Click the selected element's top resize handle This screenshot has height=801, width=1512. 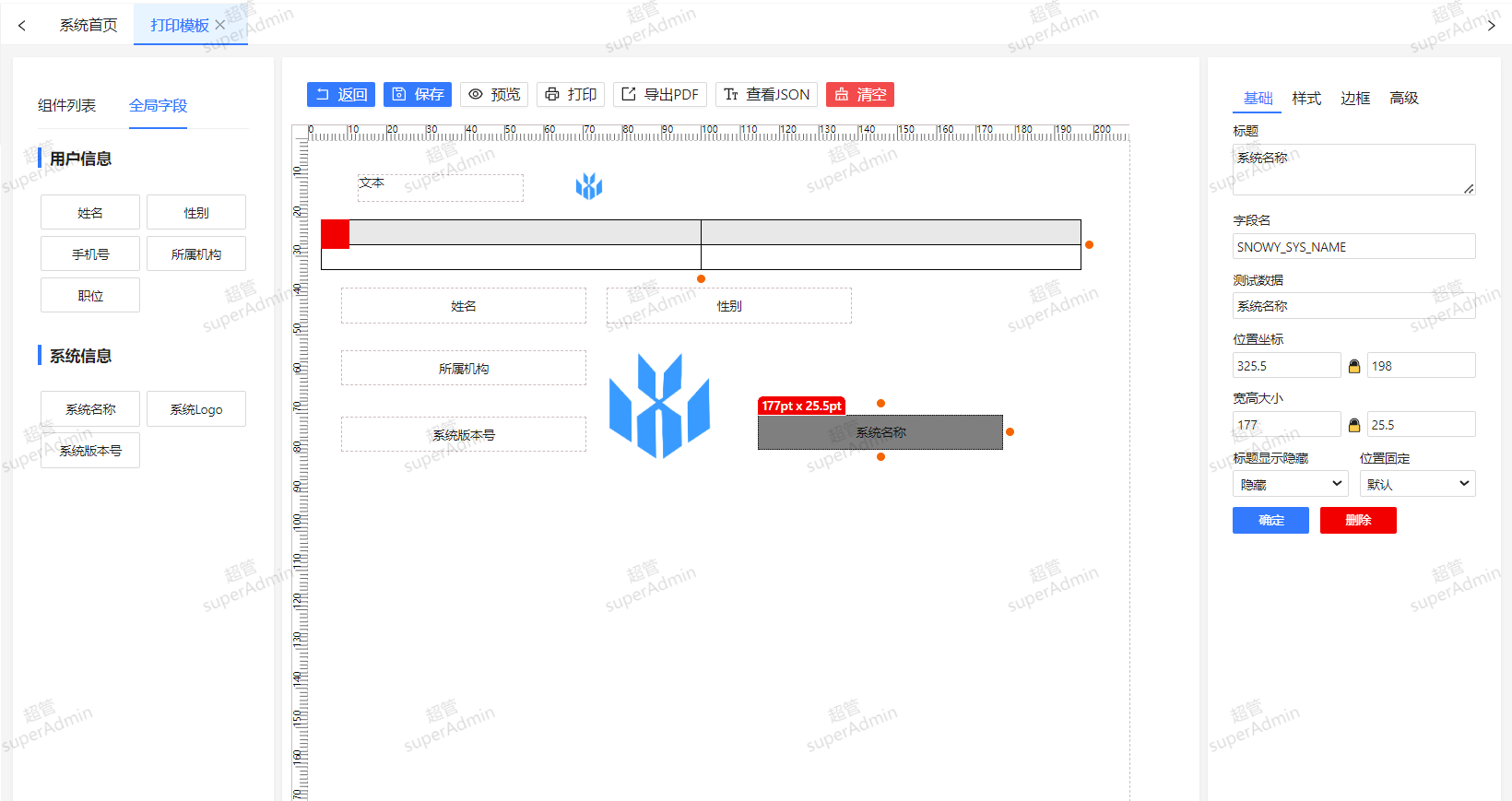[x=880, y=403]
